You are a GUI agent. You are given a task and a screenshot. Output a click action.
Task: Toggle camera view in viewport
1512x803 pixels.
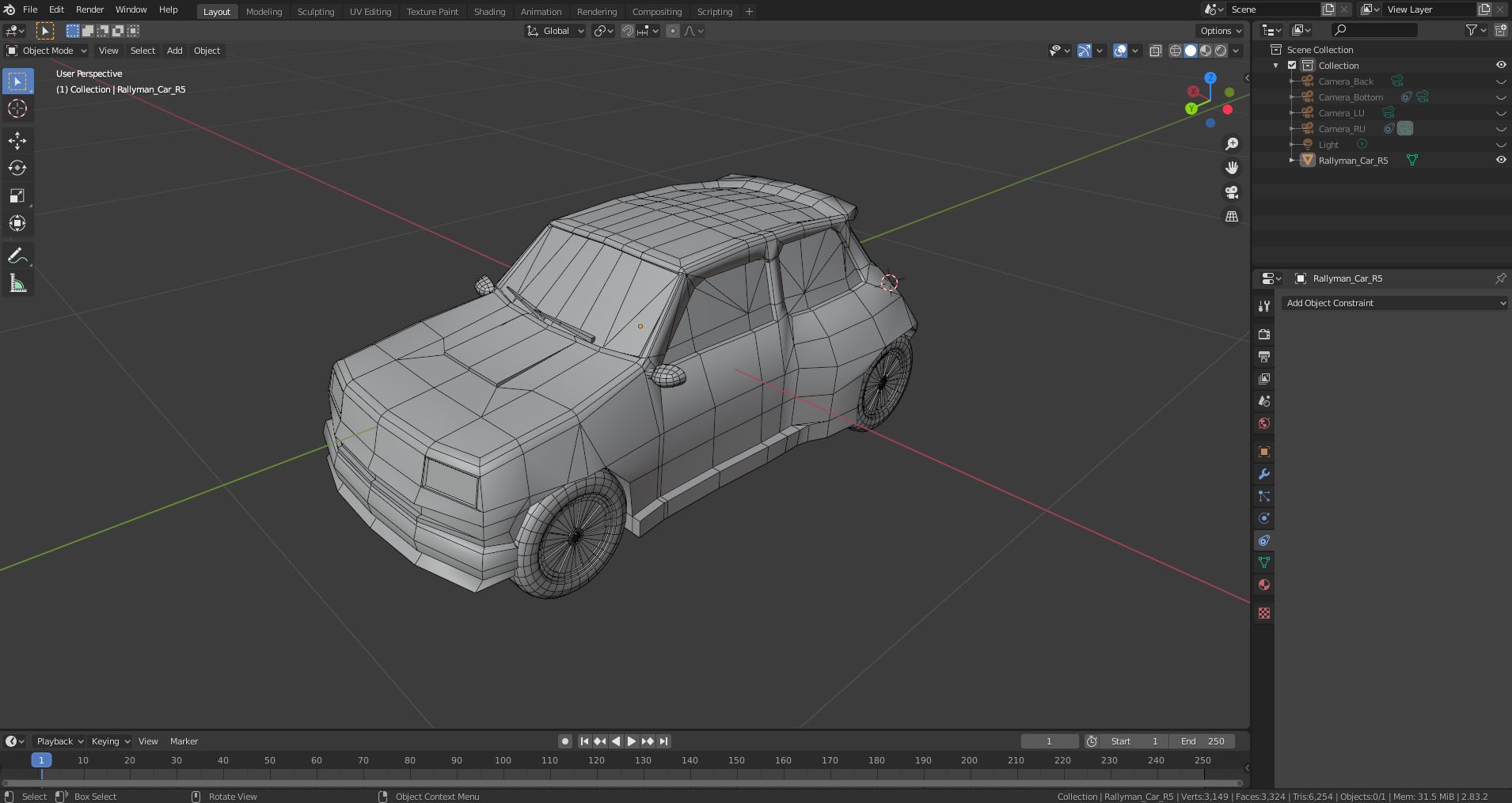click(x=1232, y=192)
